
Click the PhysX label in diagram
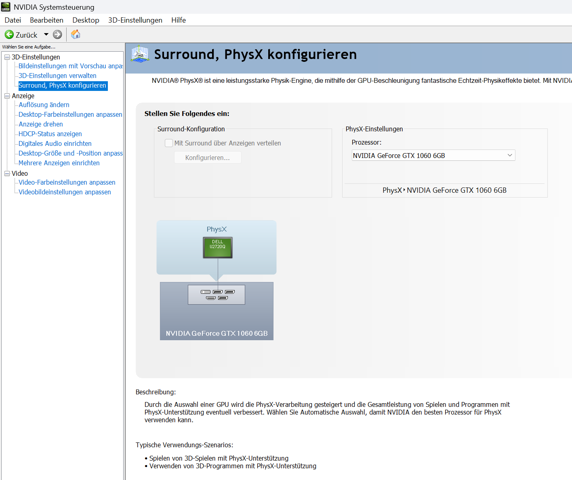217,229
